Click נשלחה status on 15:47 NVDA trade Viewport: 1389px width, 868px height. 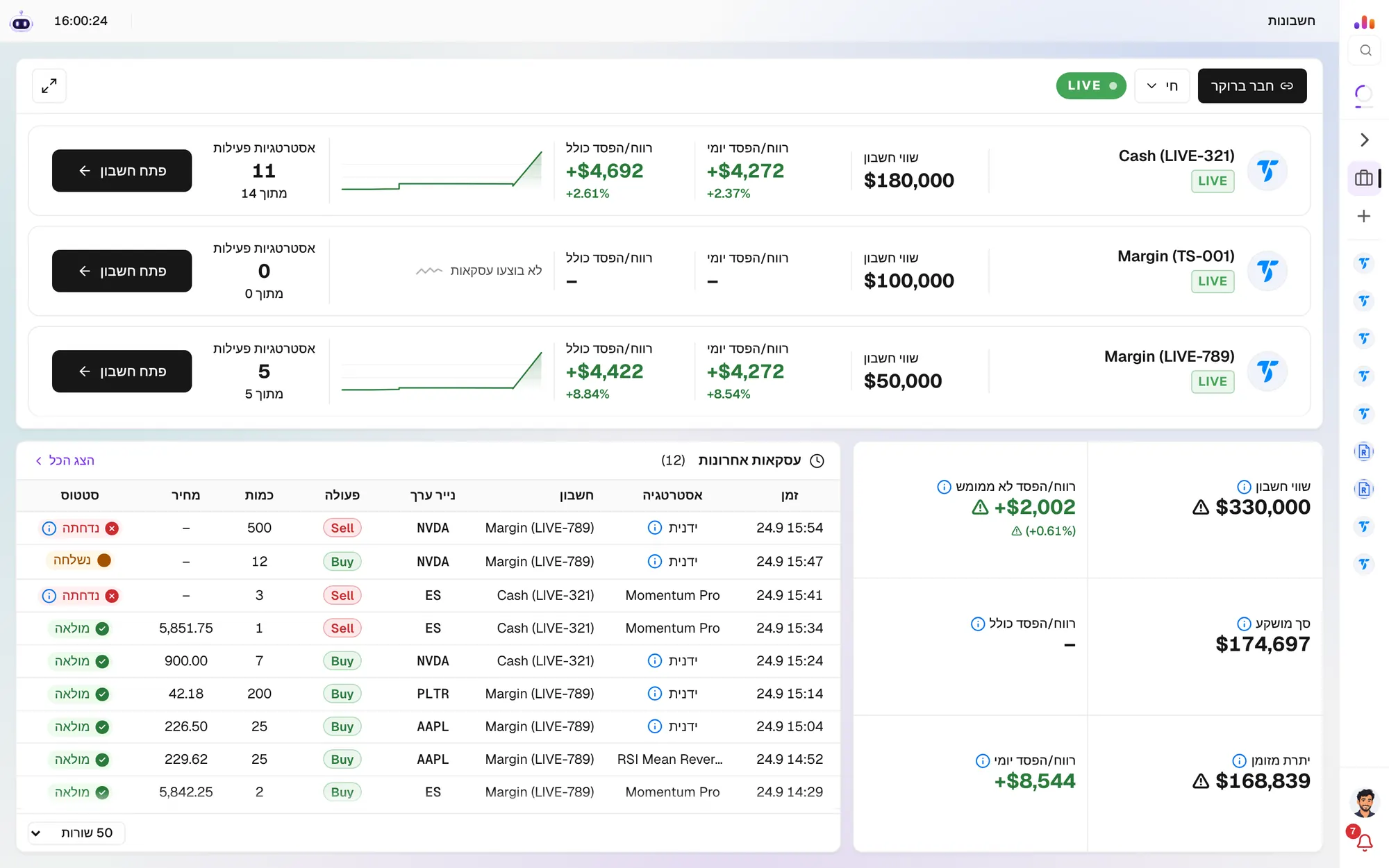click(x=81, y=560)
